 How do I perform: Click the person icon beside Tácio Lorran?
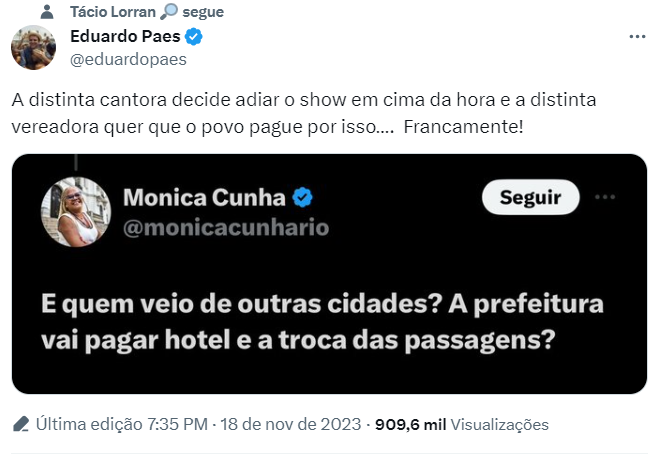point(49,13)
